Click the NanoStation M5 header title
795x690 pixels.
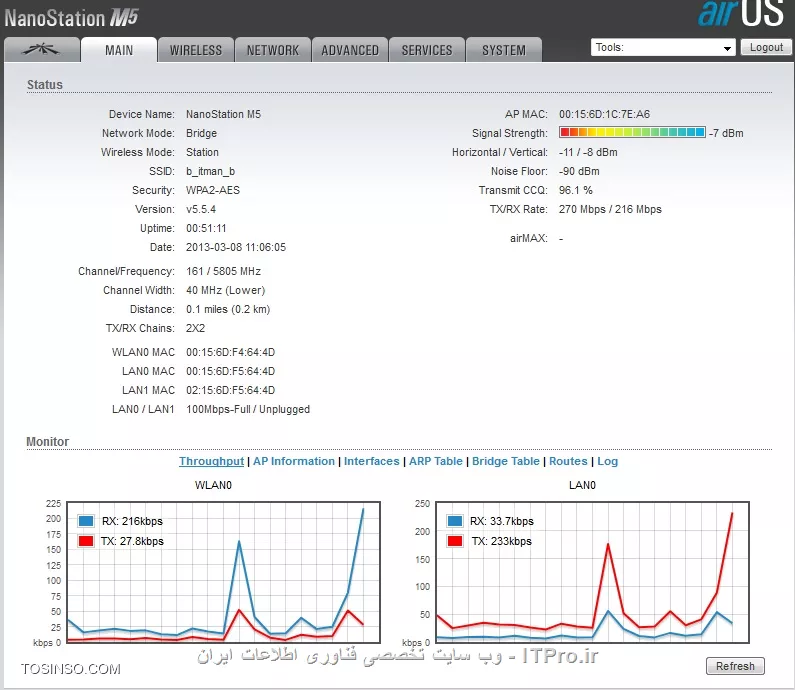71,18
